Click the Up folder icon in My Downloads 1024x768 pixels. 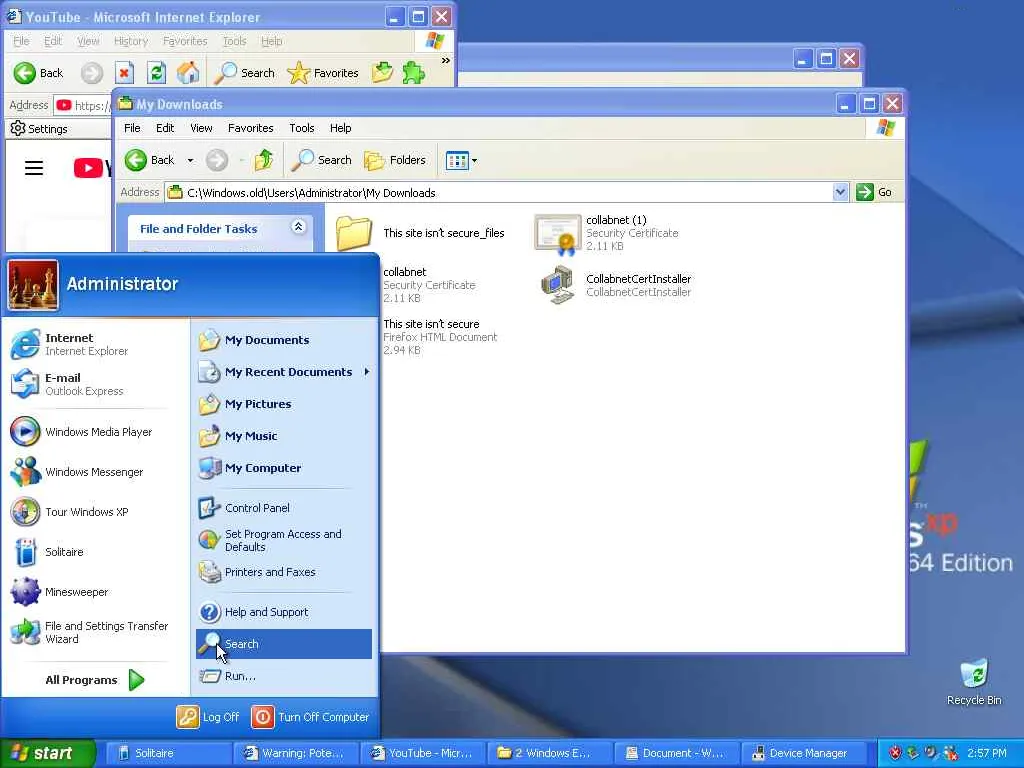pos(264,160)
